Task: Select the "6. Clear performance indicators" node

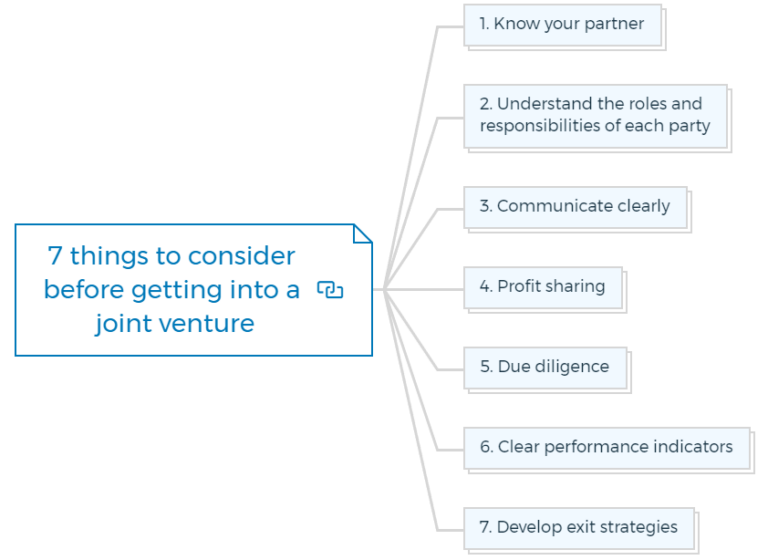Action: 607,448
